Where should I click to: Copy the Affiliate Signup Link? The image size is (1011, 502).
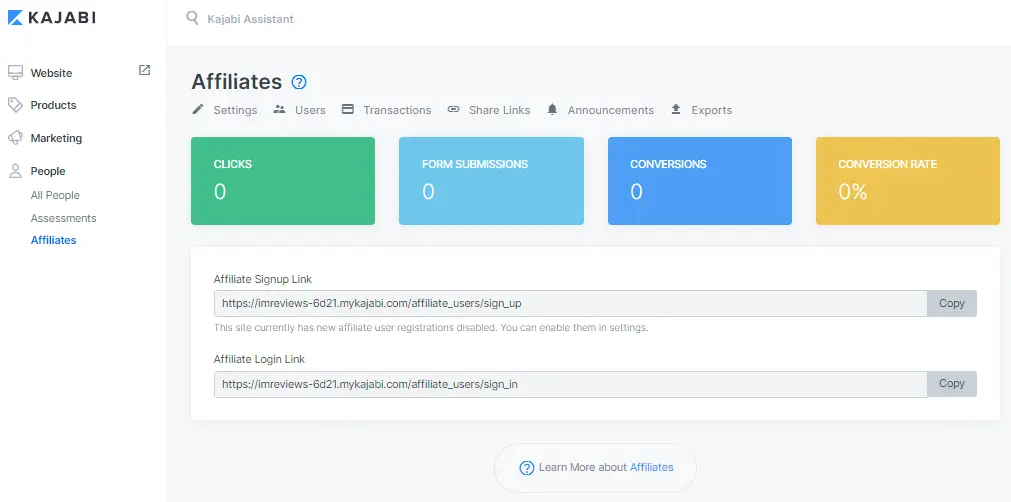[x=951, y=303]
